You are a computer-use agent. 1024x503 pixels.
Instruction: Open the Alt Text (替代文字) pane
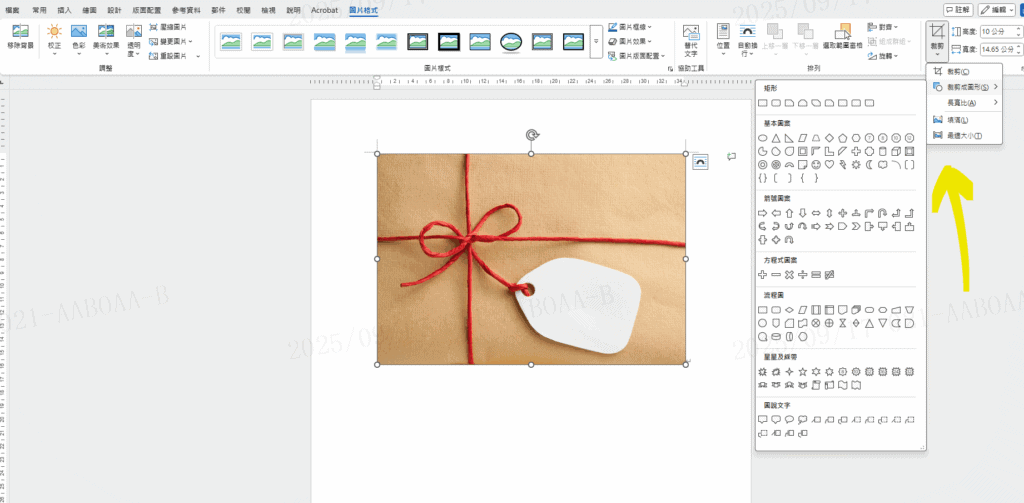[x=691, y=38]
